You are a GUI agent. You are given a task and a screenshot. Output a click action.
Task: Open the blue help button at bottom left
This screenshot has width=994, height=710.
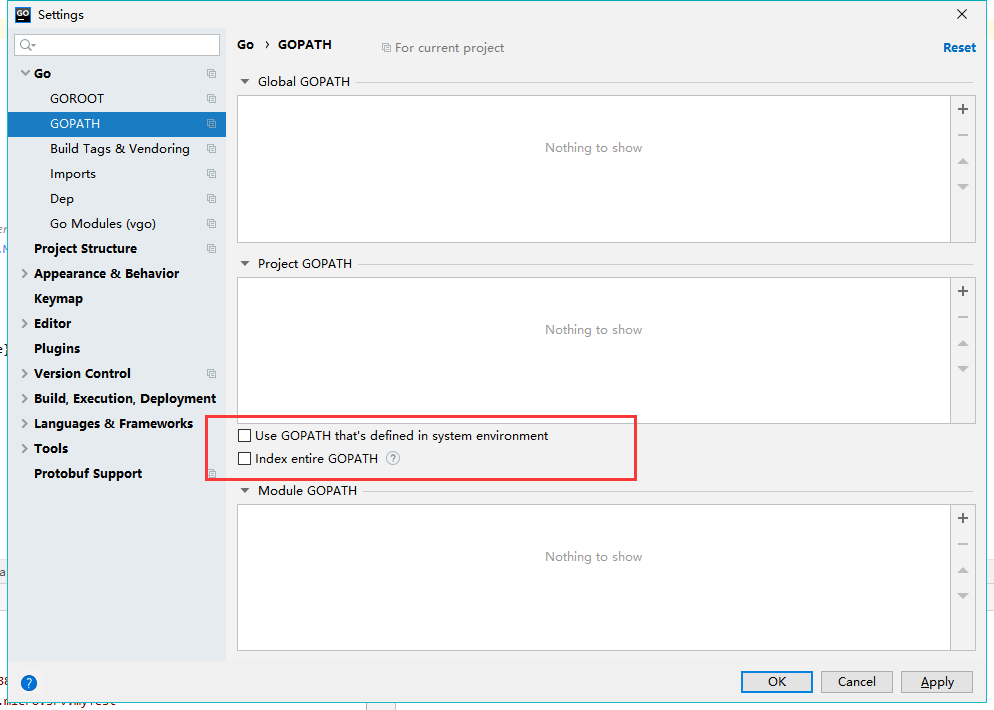[29, 683]
